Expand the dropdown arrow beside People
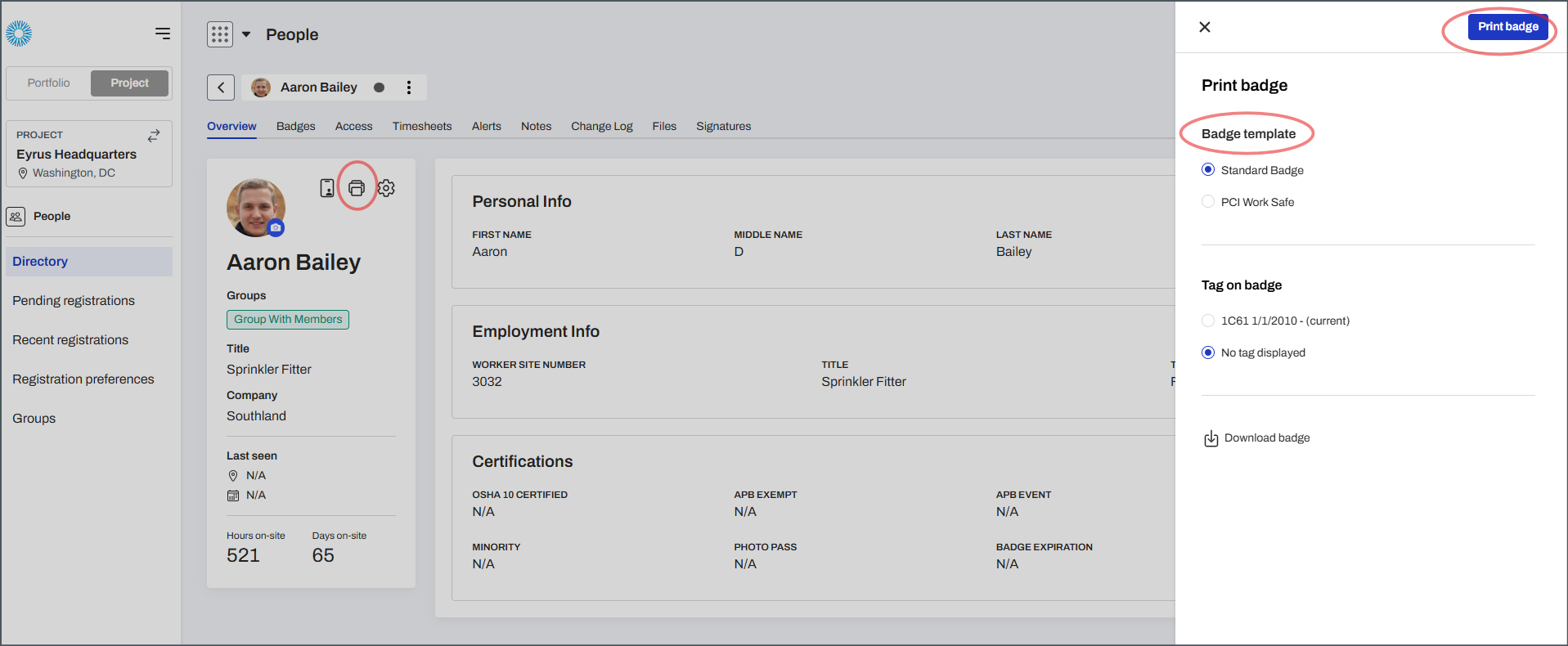 click(246, 34)
